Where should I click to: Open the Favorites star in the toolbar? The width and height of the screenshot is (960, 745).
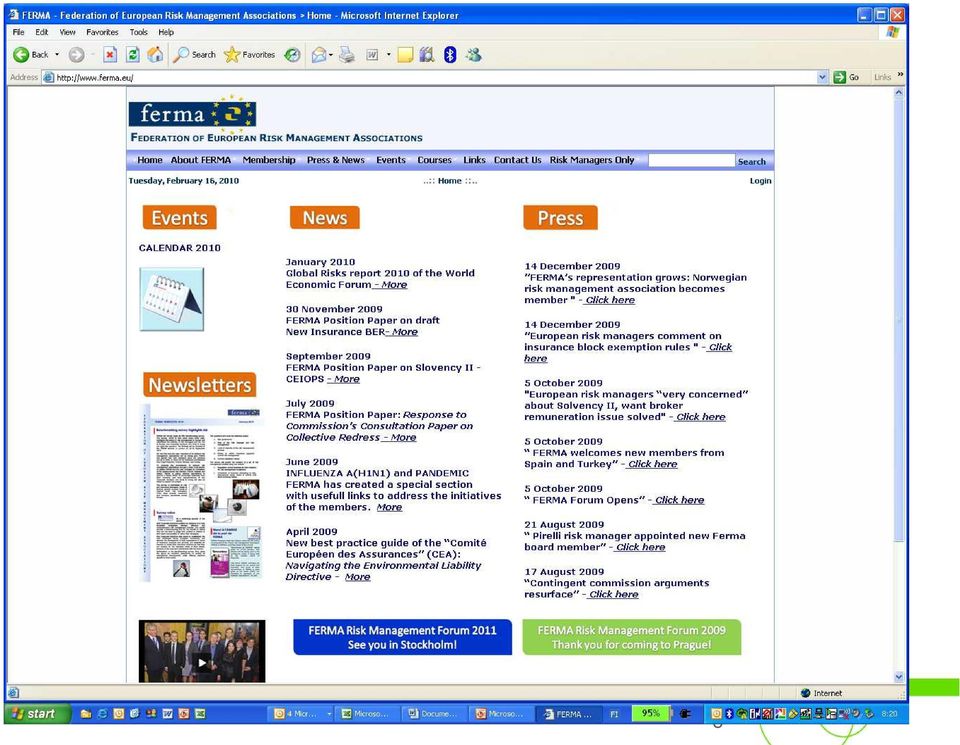coord(249,54)
